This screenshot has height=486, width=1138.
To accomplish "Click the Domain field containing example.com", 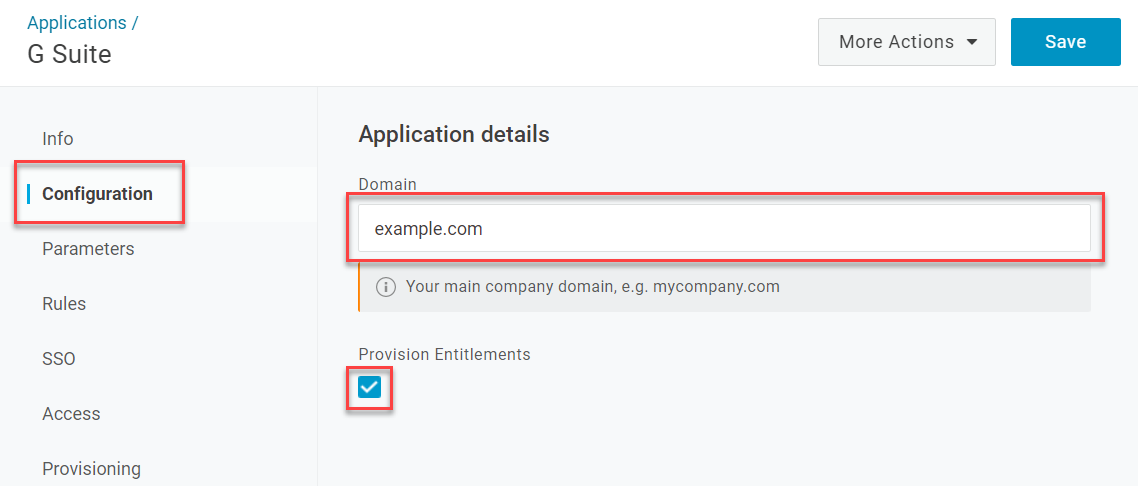I will tap(724, 228).
